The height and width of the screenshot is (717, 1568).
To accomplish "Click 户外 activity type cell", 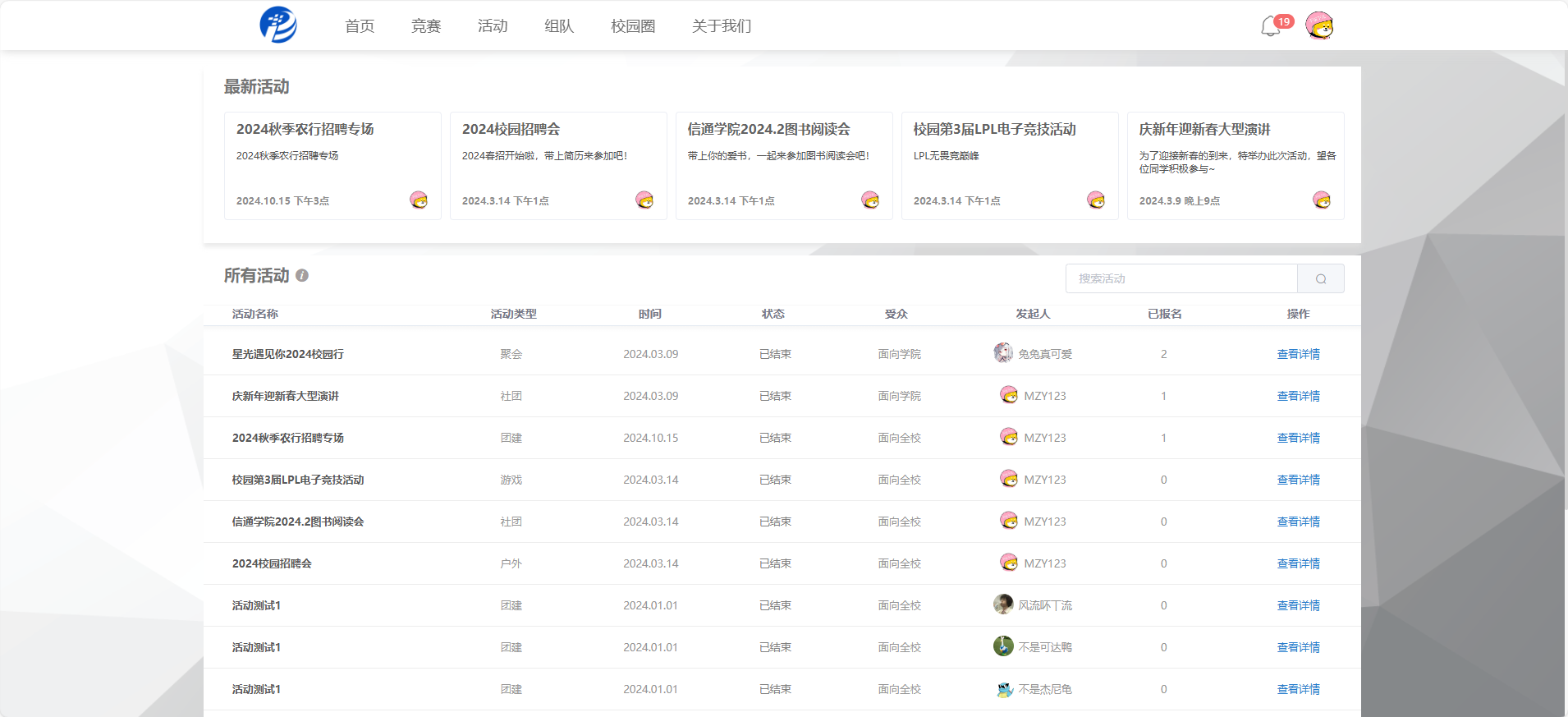I will coord(511,563).
